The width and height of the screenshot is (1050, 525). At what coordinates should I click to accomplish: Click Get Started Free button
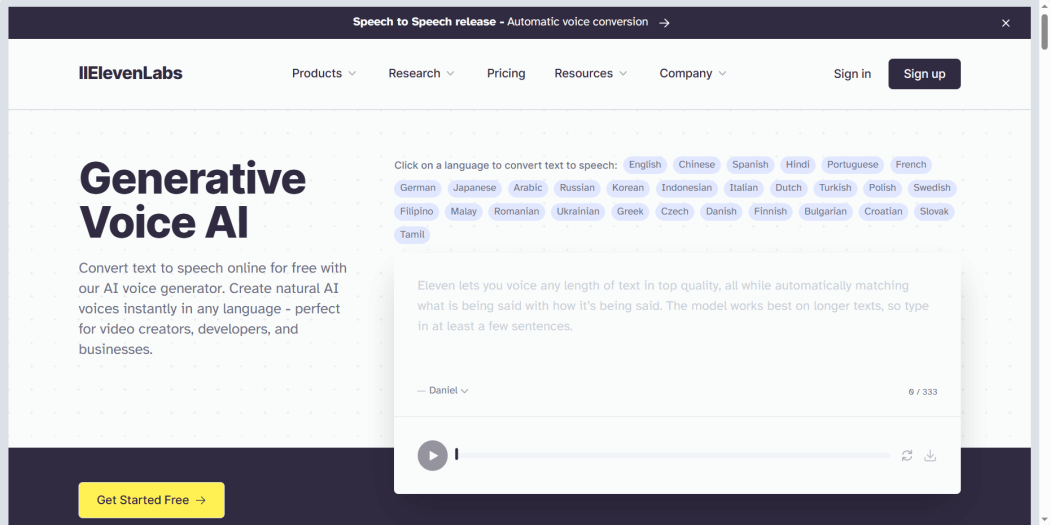click(151, 500)
